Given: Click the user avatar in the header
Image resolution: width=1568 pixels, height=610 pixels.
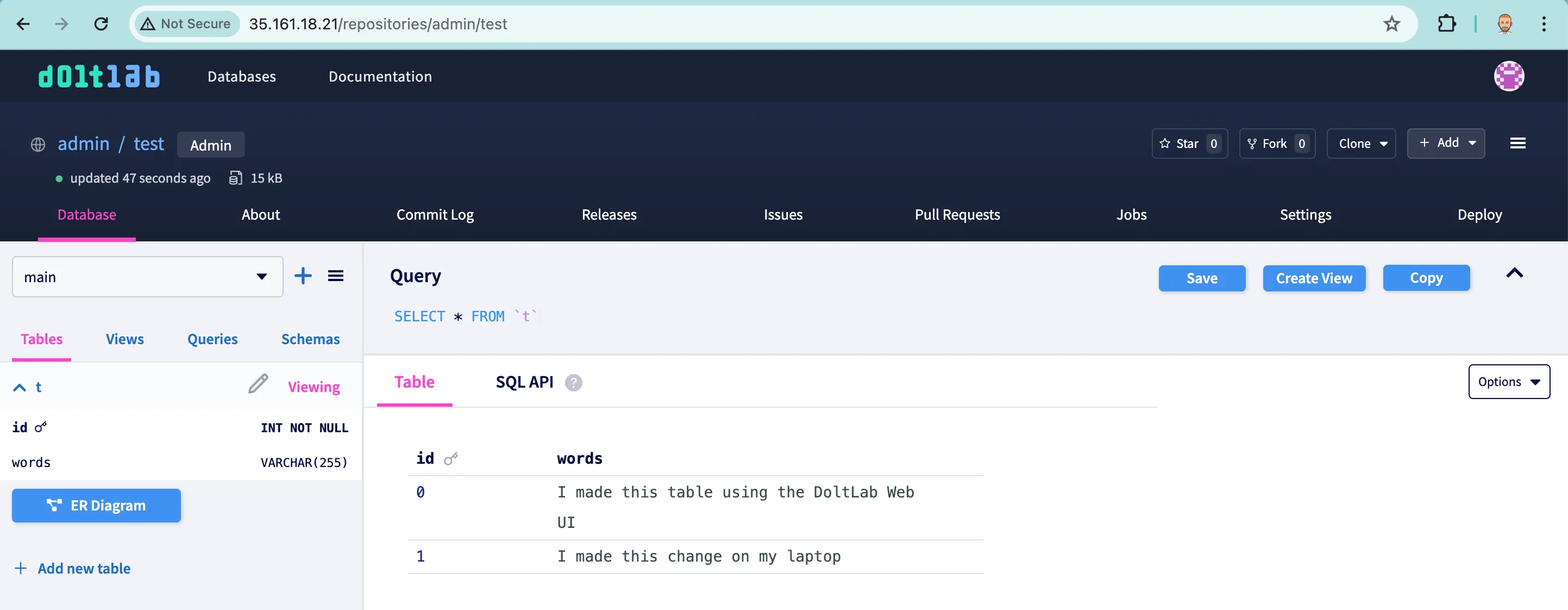Looking at the screenshot, I should (1508, 77).
